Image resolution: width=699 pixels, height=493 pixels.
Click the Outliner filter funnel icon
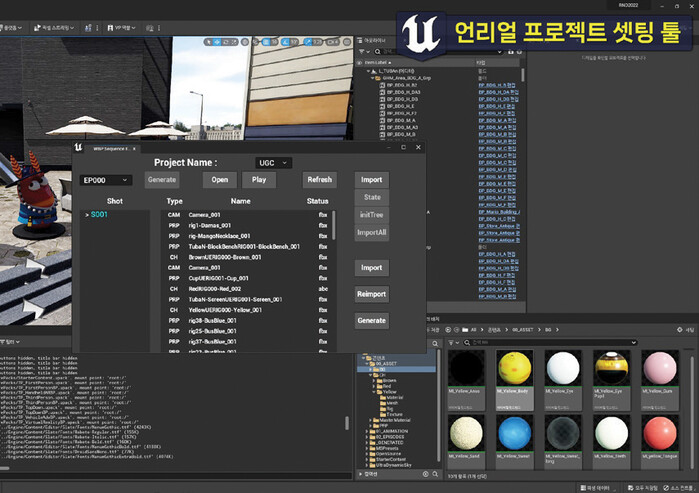coord(362,52)
